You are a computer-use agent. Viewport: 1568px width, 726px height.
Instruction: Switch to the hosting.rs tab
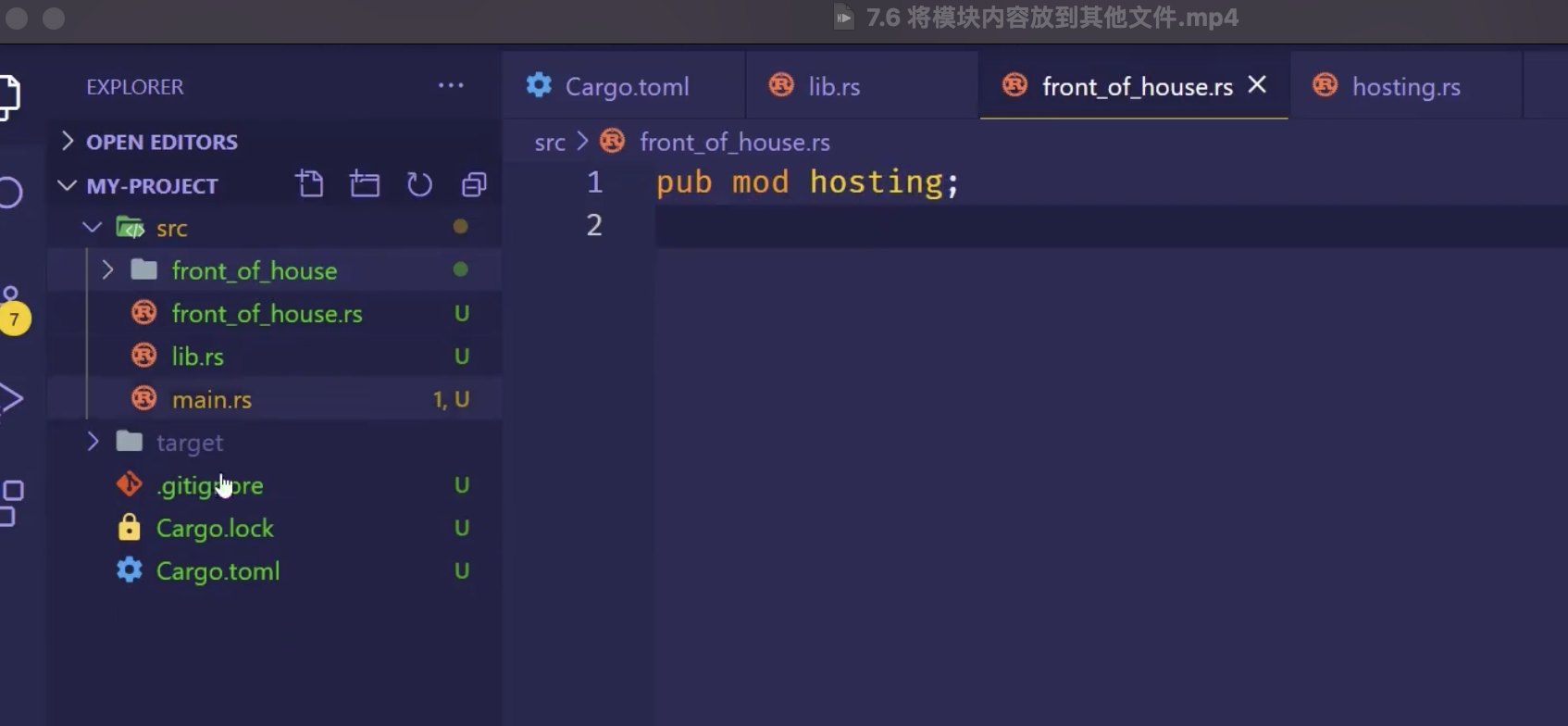coord(1405,87)
